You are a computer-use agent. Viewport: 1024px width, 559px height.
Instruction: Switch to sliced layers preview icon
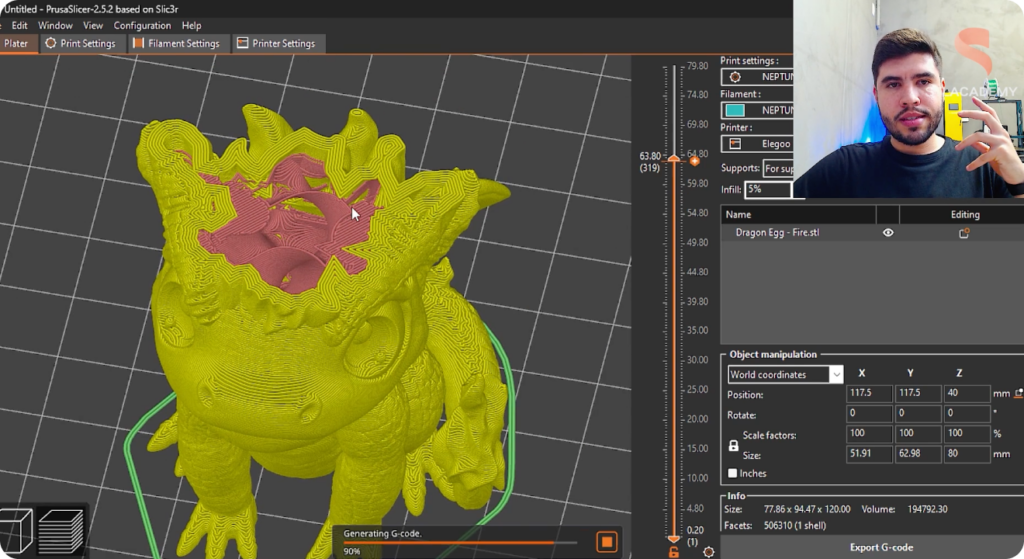[61, 532]
